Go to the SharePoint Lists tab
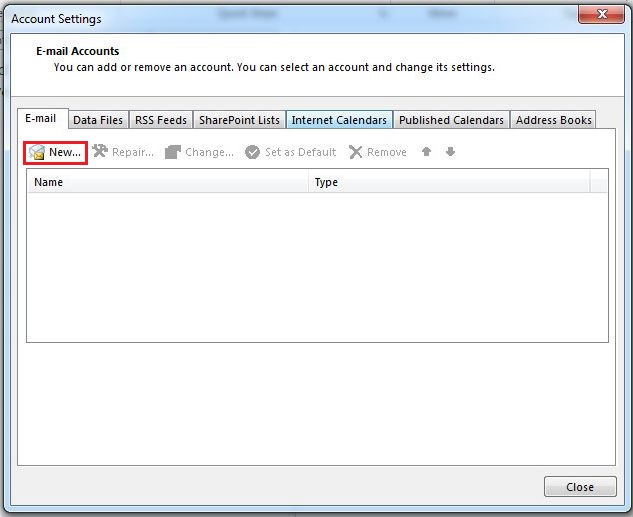633x517 pixels. tap(239, 120)
